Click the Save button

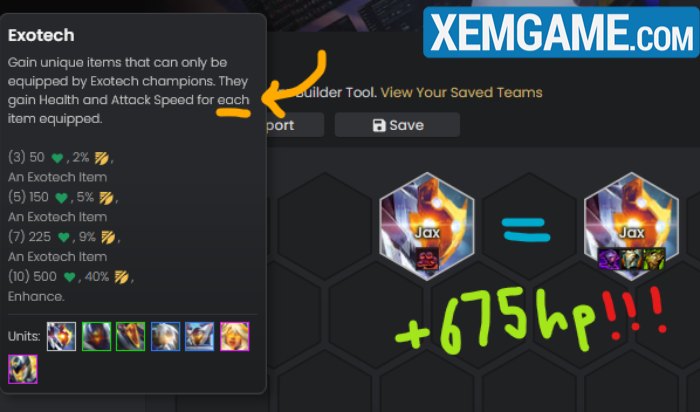(x=397, y=125)
